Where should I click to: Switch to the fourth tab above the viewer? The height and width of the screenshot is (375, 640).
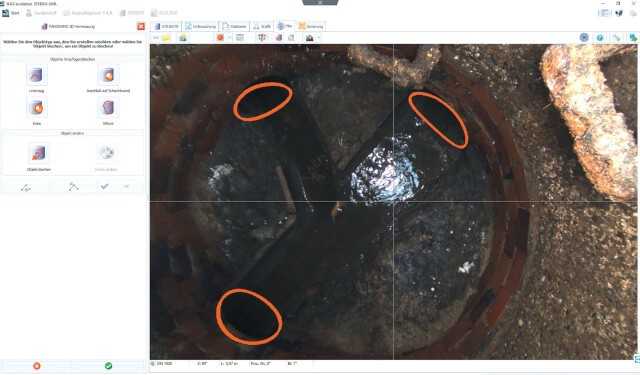tap(262, 26)
